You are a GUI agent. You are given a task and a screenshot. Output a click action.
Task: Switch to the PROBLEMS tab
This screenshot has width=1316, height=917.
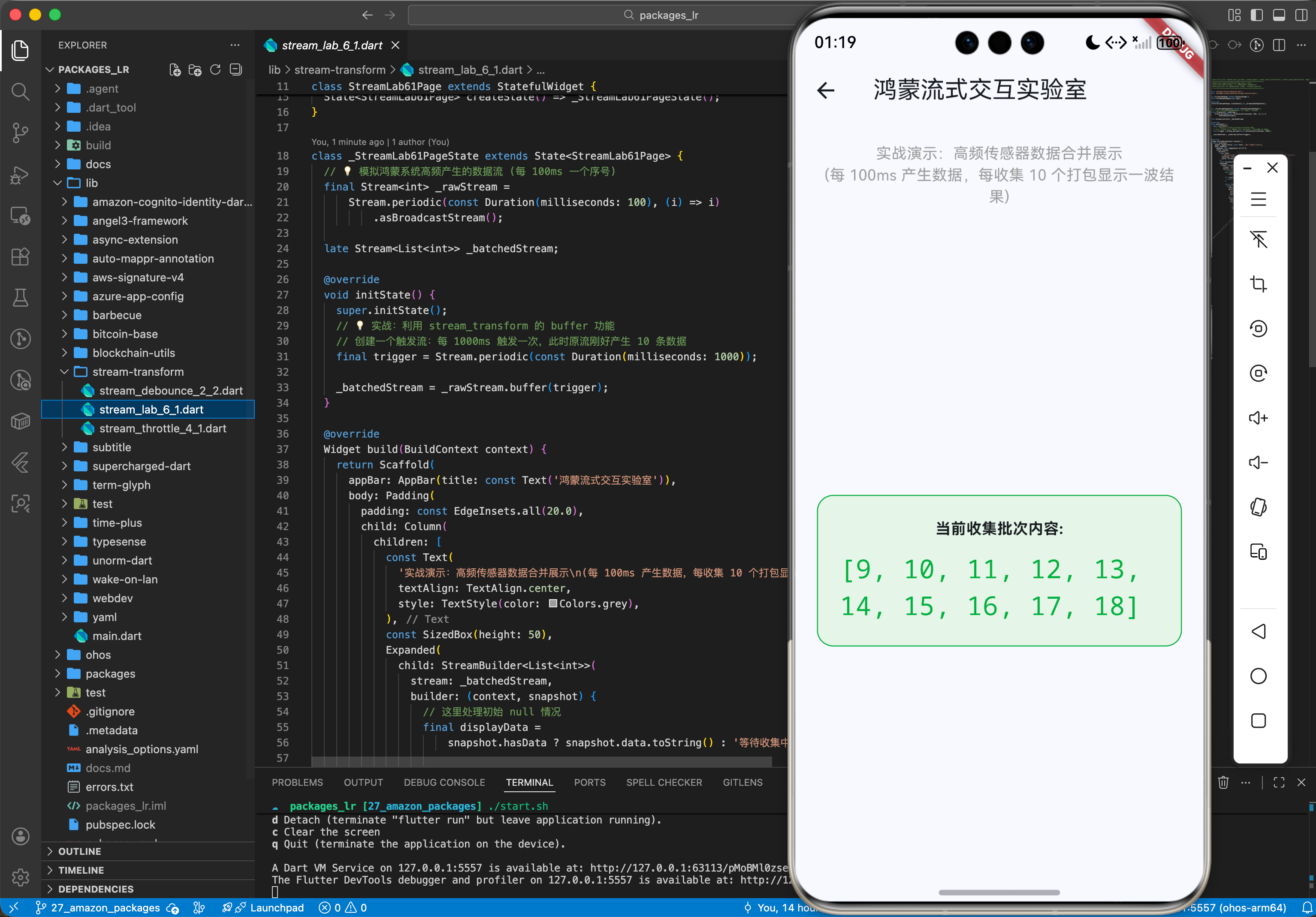click(297, 782)
